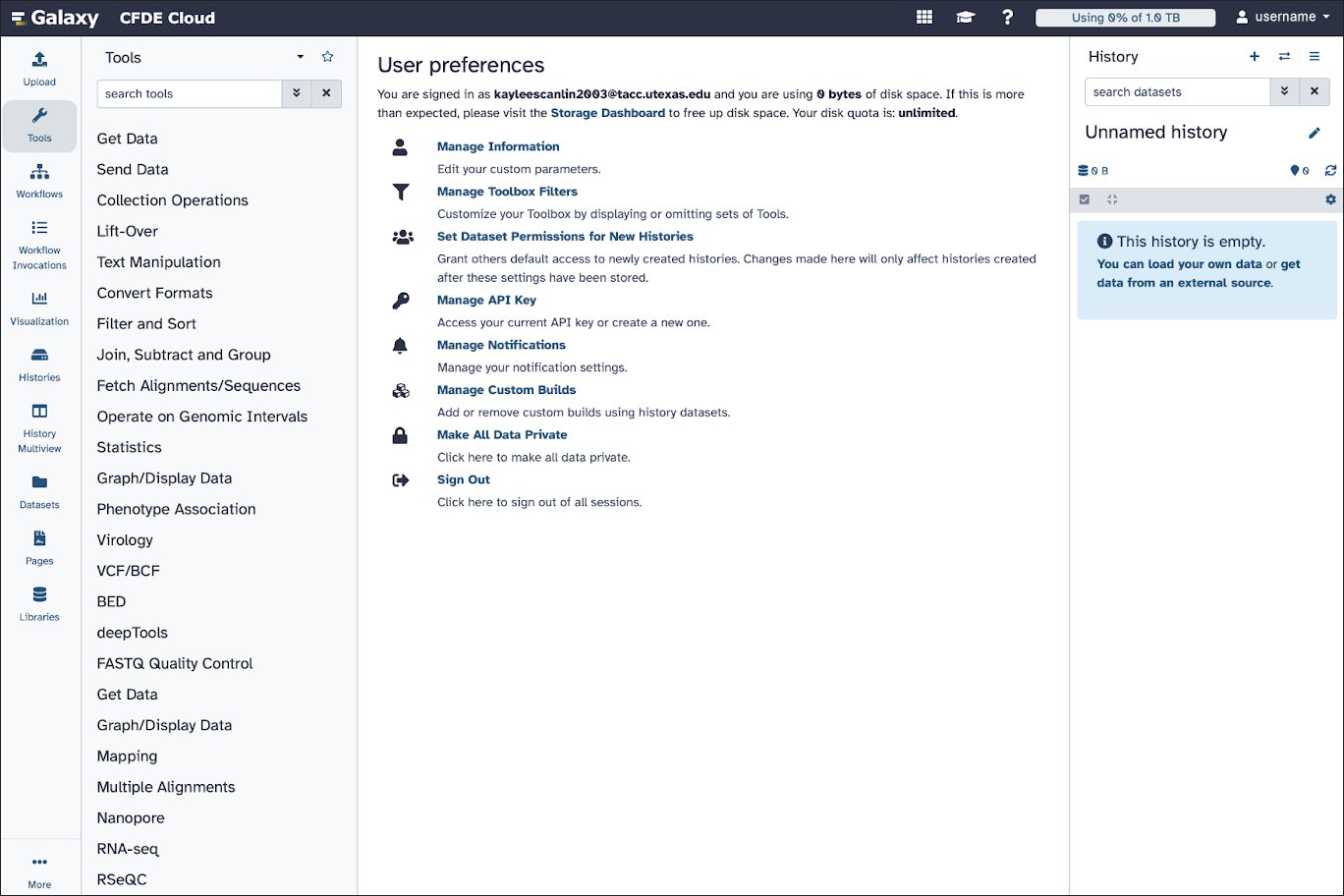Expand advanced dataset search options
The image size is (1344, 896).
tap(1284, 92)
